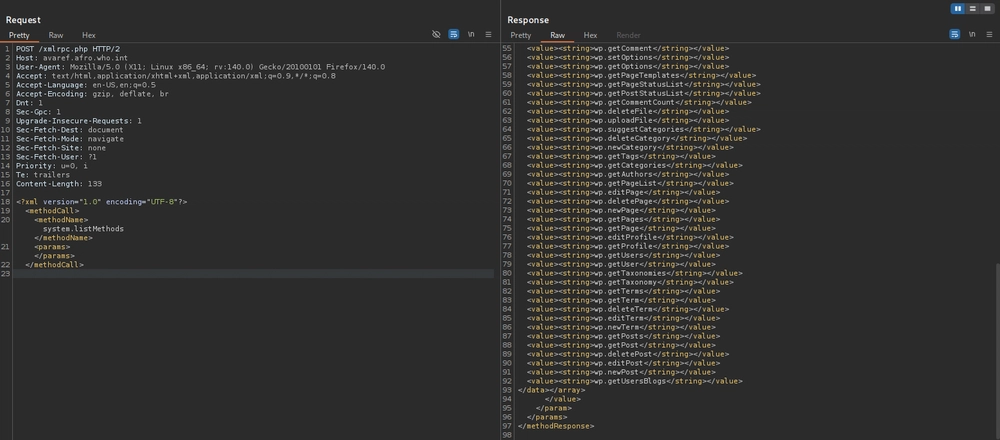Switch to the Request Pretty tab

19,35
